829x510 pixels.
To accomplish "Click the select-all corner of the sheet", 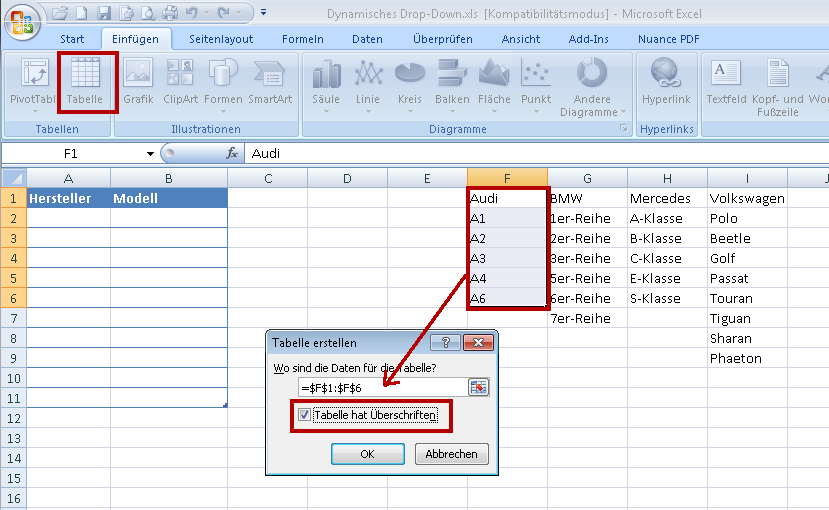I will [x=14, y=178].
